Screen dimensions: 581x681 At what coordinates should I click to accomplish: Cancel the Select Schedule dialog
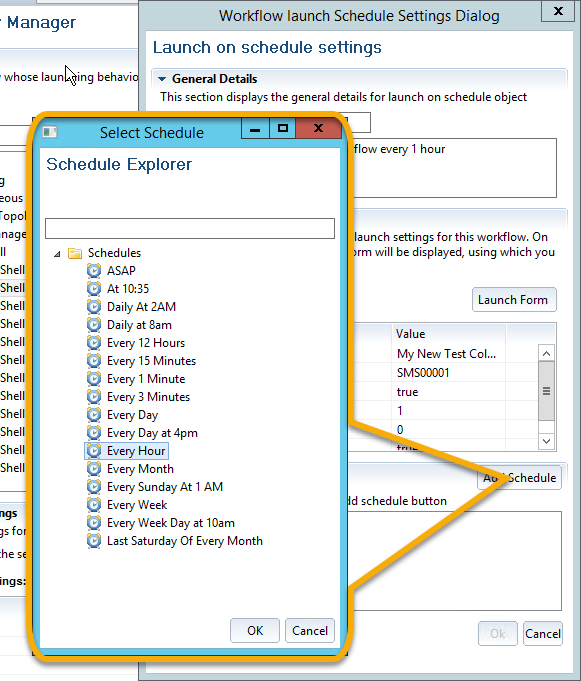310,631
